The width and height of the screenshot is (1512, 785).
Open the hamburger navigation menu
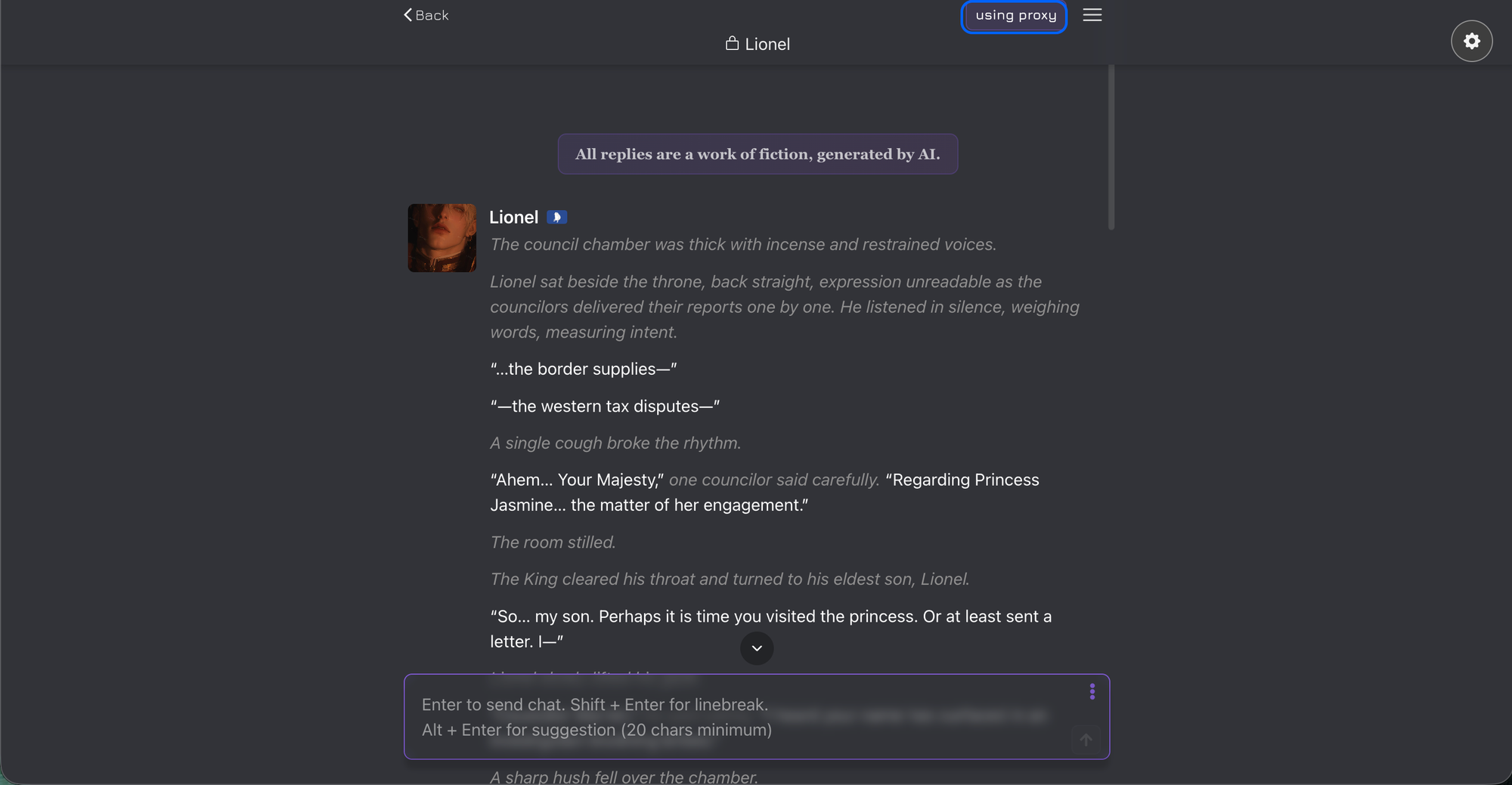click(1092, 14)
